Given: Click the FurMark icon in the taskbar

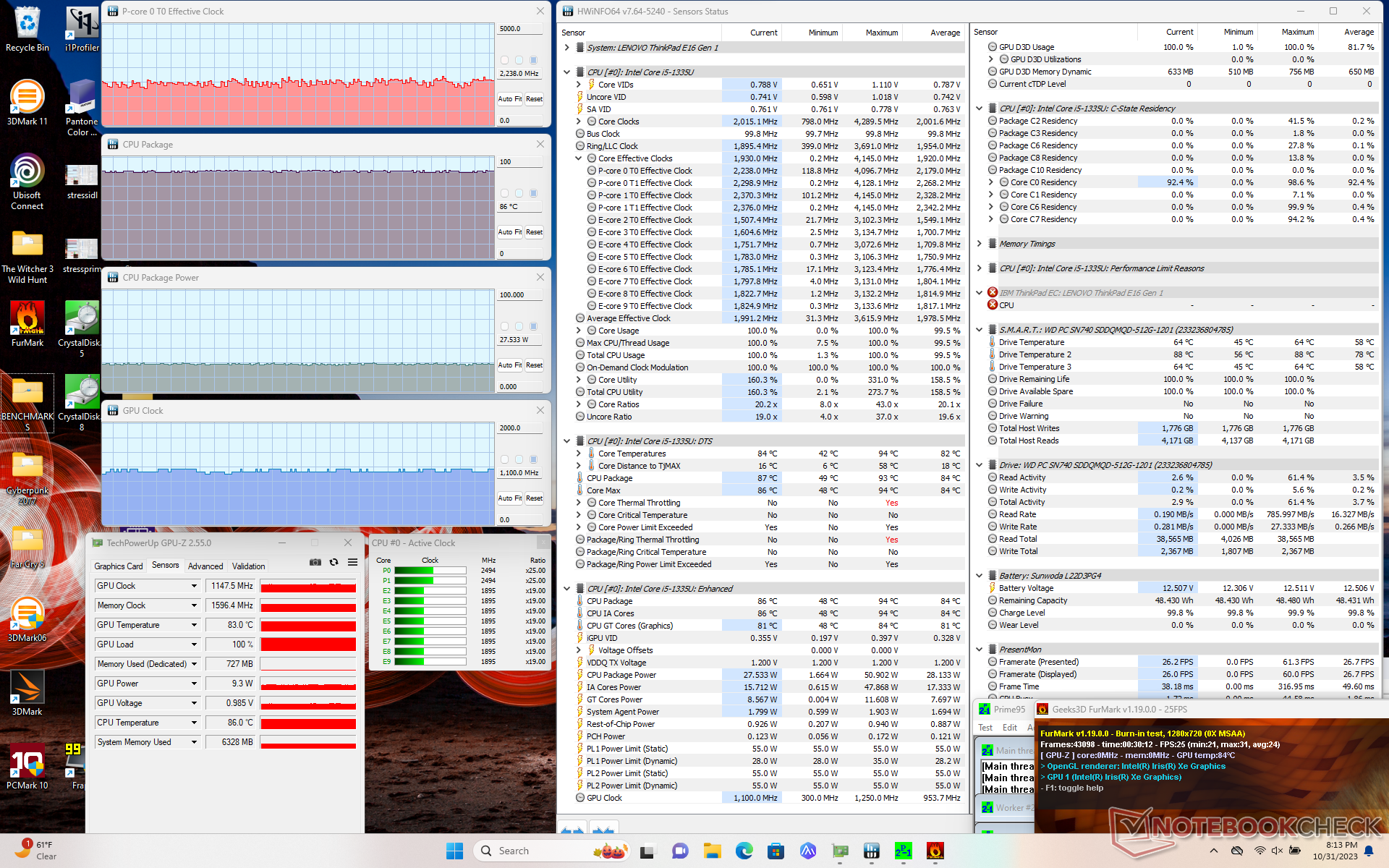Looking at the screenshot, I should (935, 851).
